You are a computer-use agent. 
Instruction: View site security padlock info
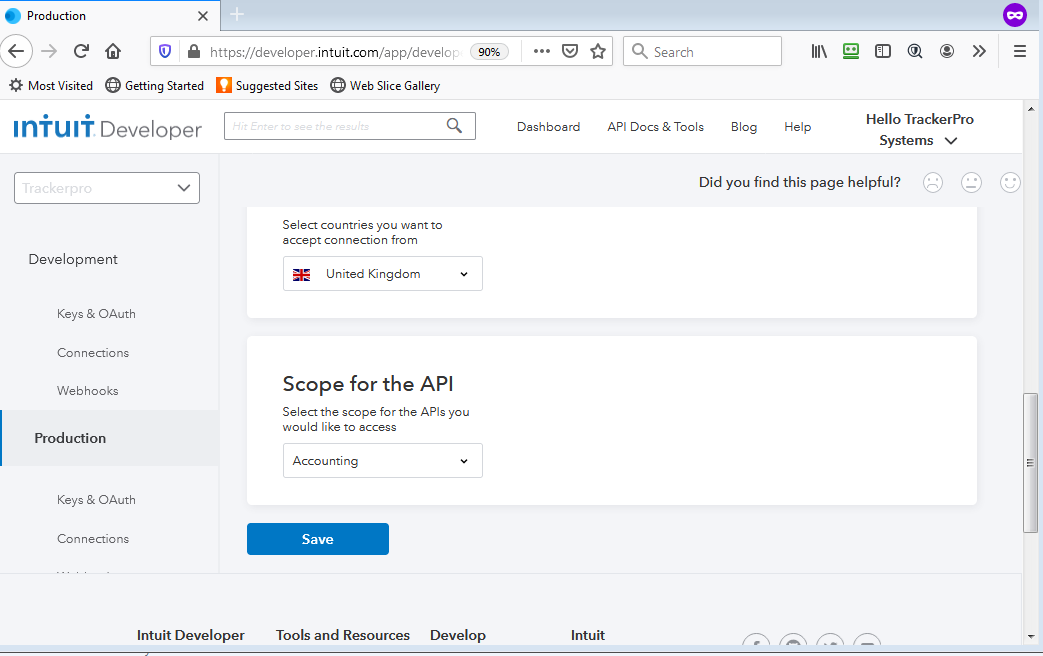pos(194,51)
